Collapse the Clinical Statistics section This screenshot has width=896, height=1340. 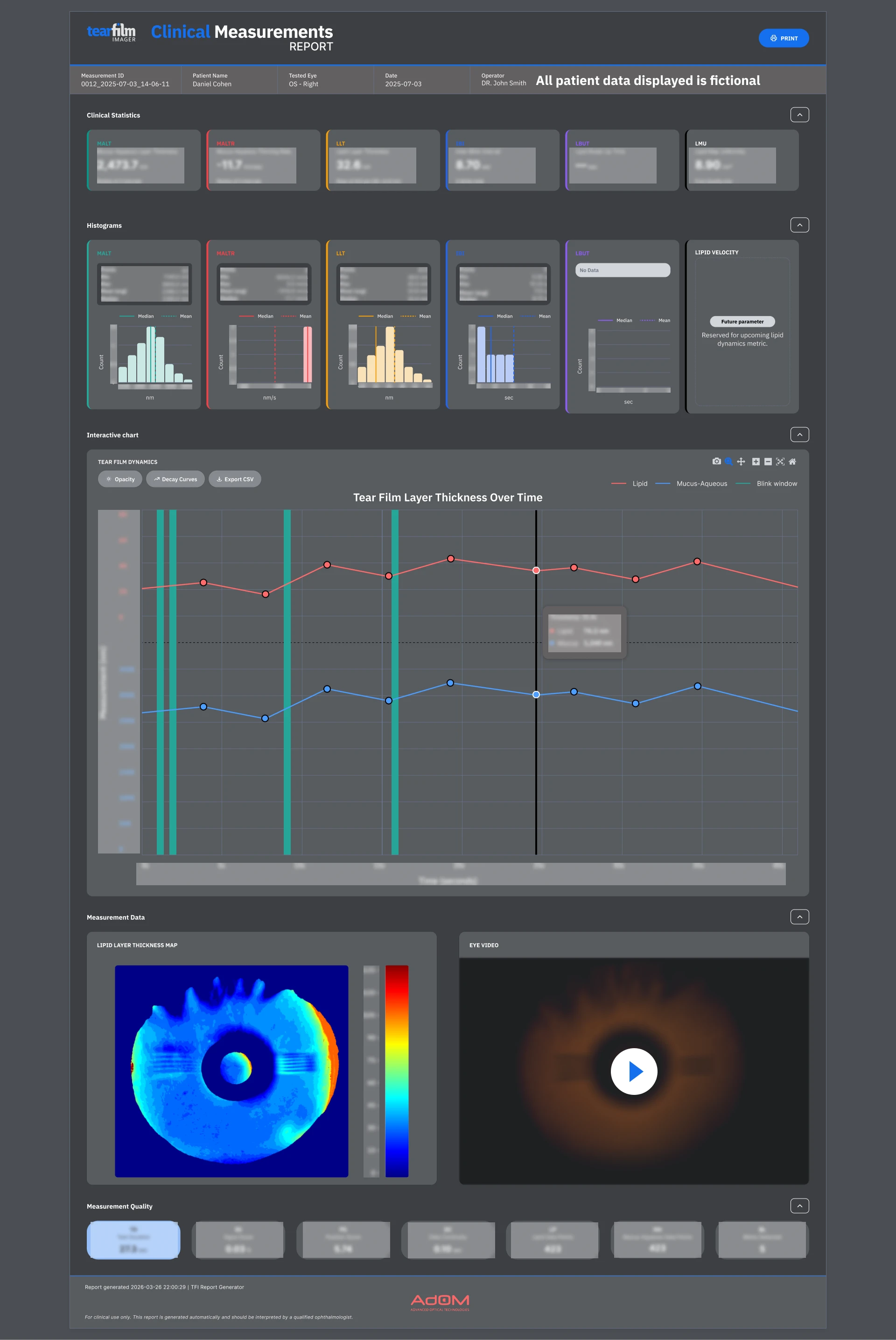click(x=799, y=115)
